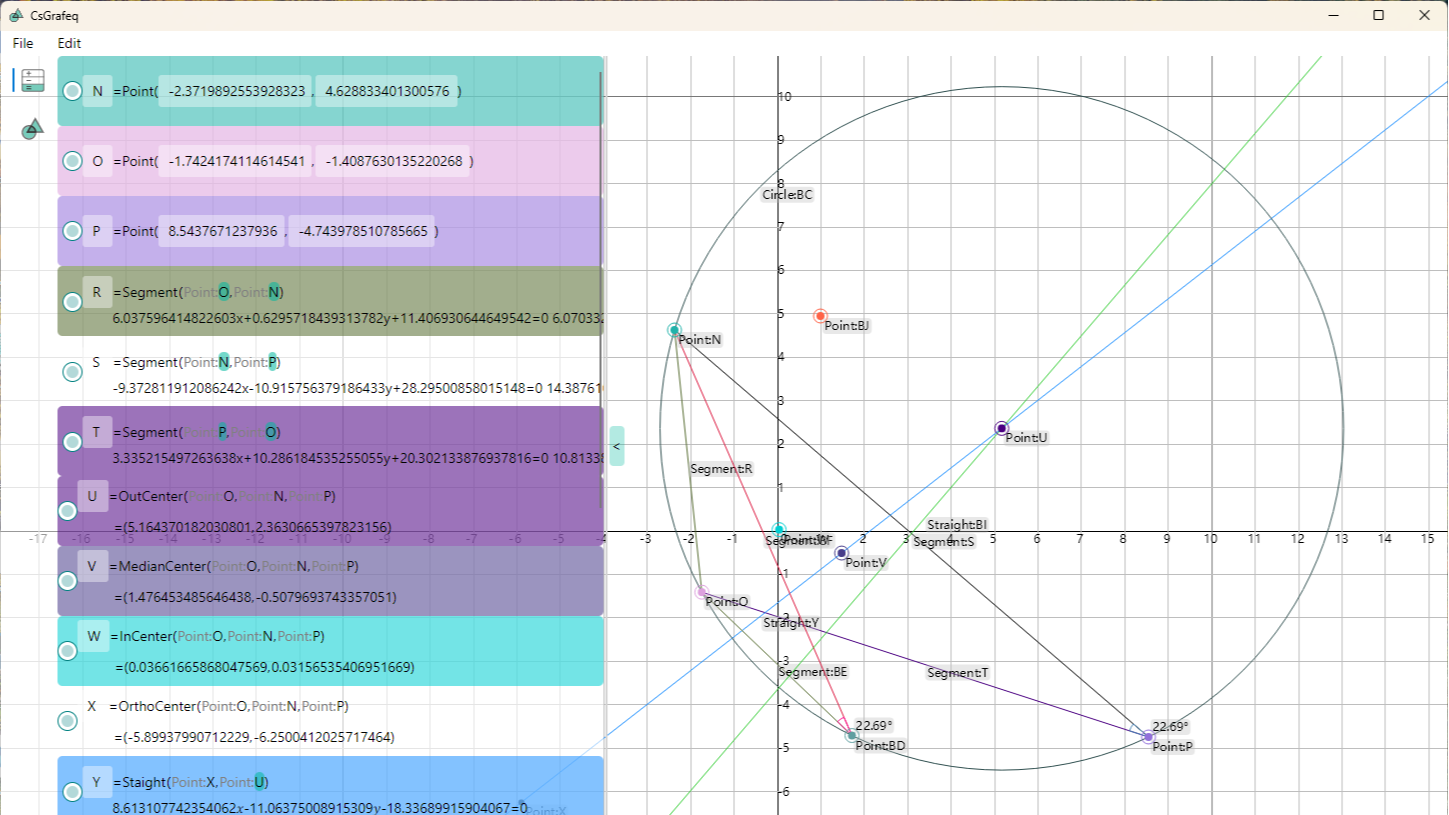Click the Straight:Y label on graph

coord(791,623)
